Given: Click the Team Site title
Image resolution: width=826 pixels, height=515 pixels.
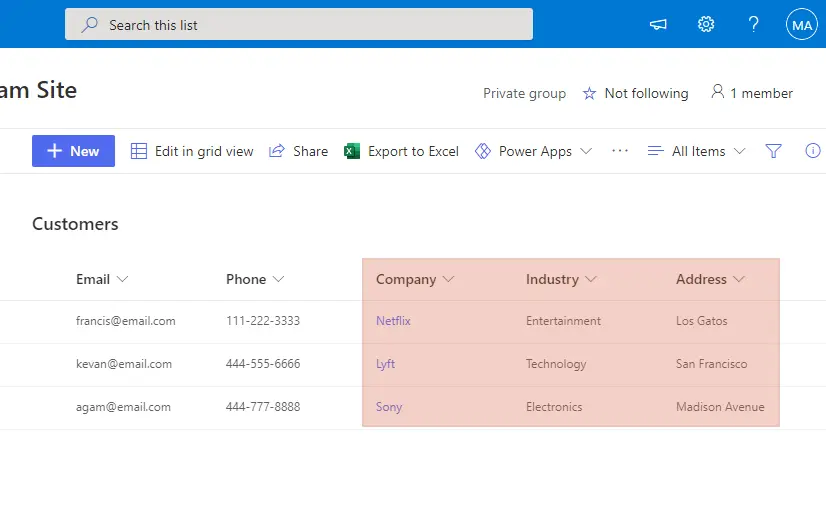Looking at the screenshot, I should click(38, 90).
